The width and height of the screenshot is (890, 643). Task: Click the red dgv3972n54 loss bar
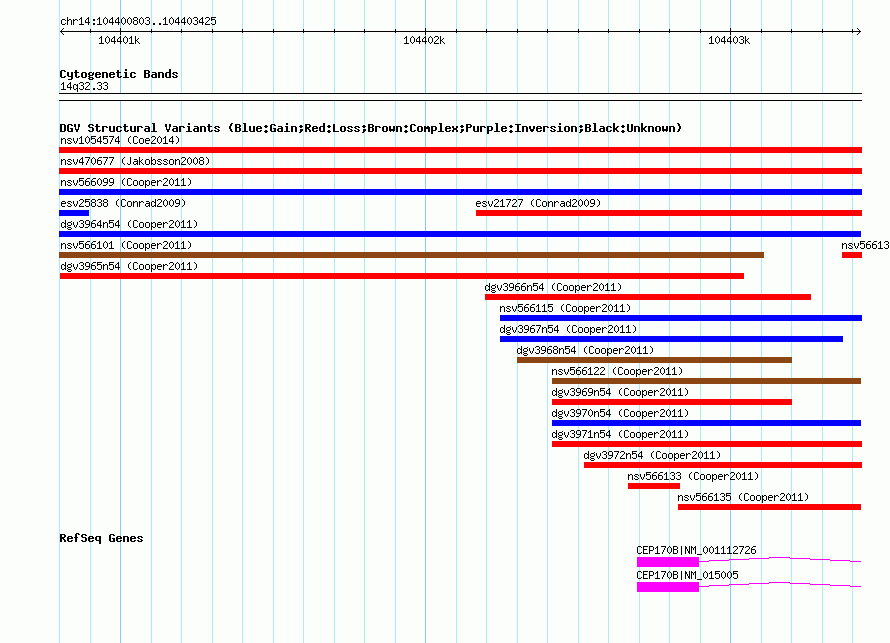tap(723, 465)
